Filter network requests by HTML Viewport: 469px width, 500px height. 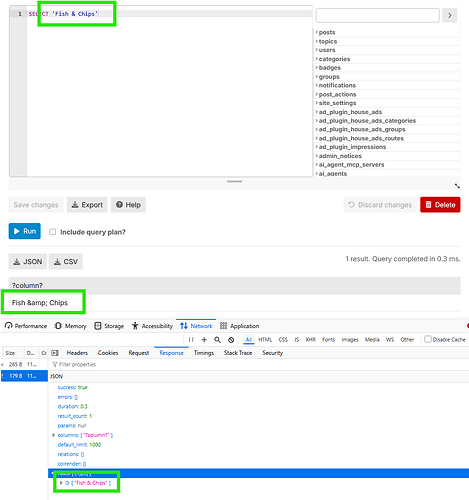(x=265, y=339)
